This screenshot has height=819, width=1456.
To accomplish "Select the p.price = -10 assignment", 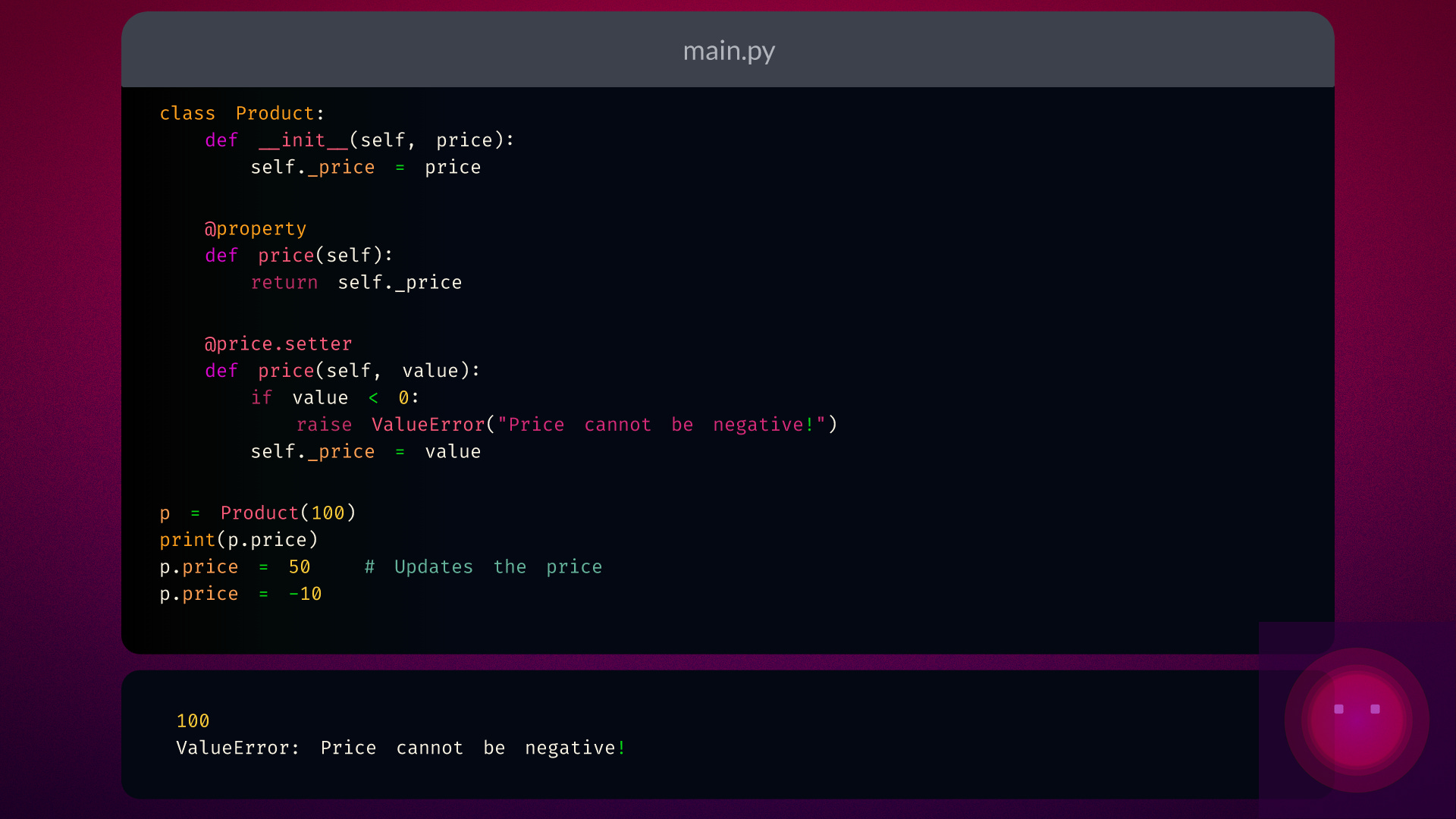I will (240, 594).
